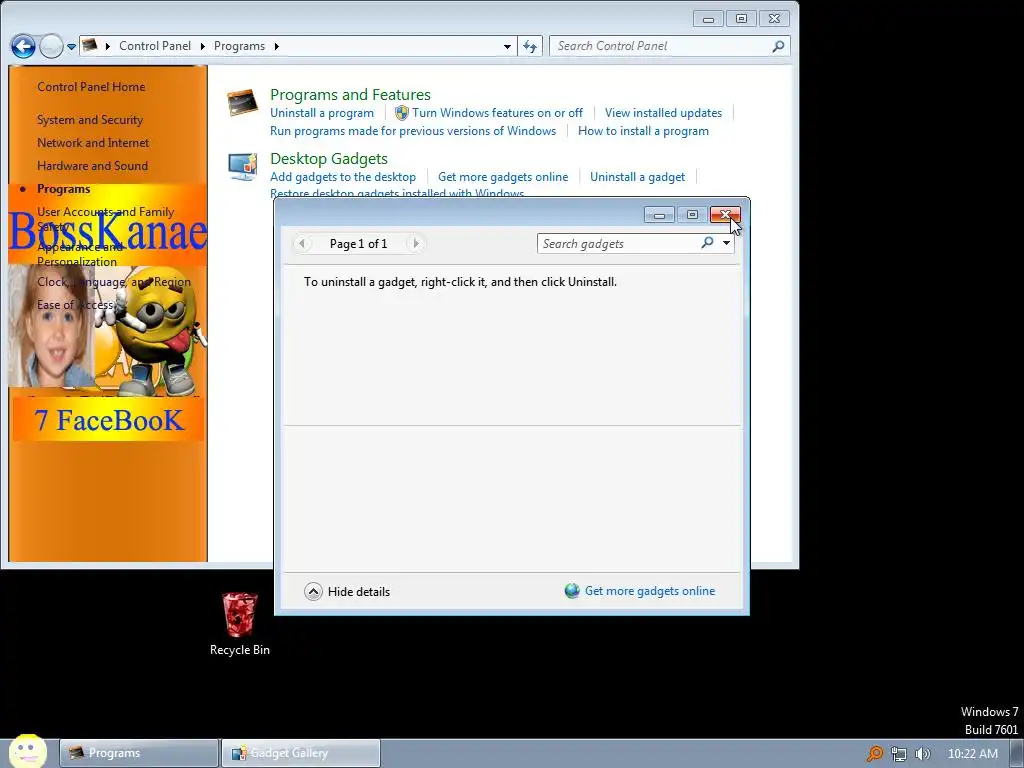1024x768 pixels.
Task: Open How to install a program
Action: point(643,131)
